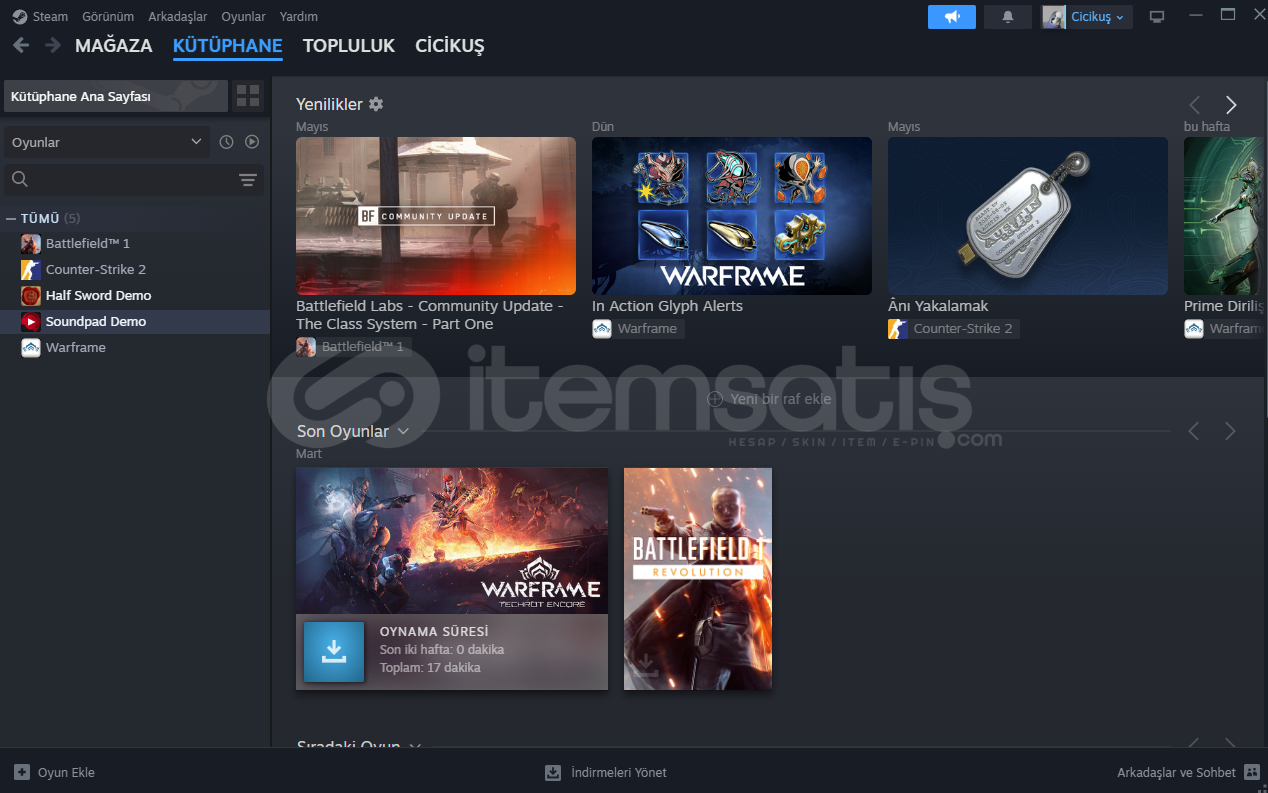This screenshot has width=1268, height=793.
Task: Open the Warframe glyph alerts thumbnail
Action: point(732,216)
